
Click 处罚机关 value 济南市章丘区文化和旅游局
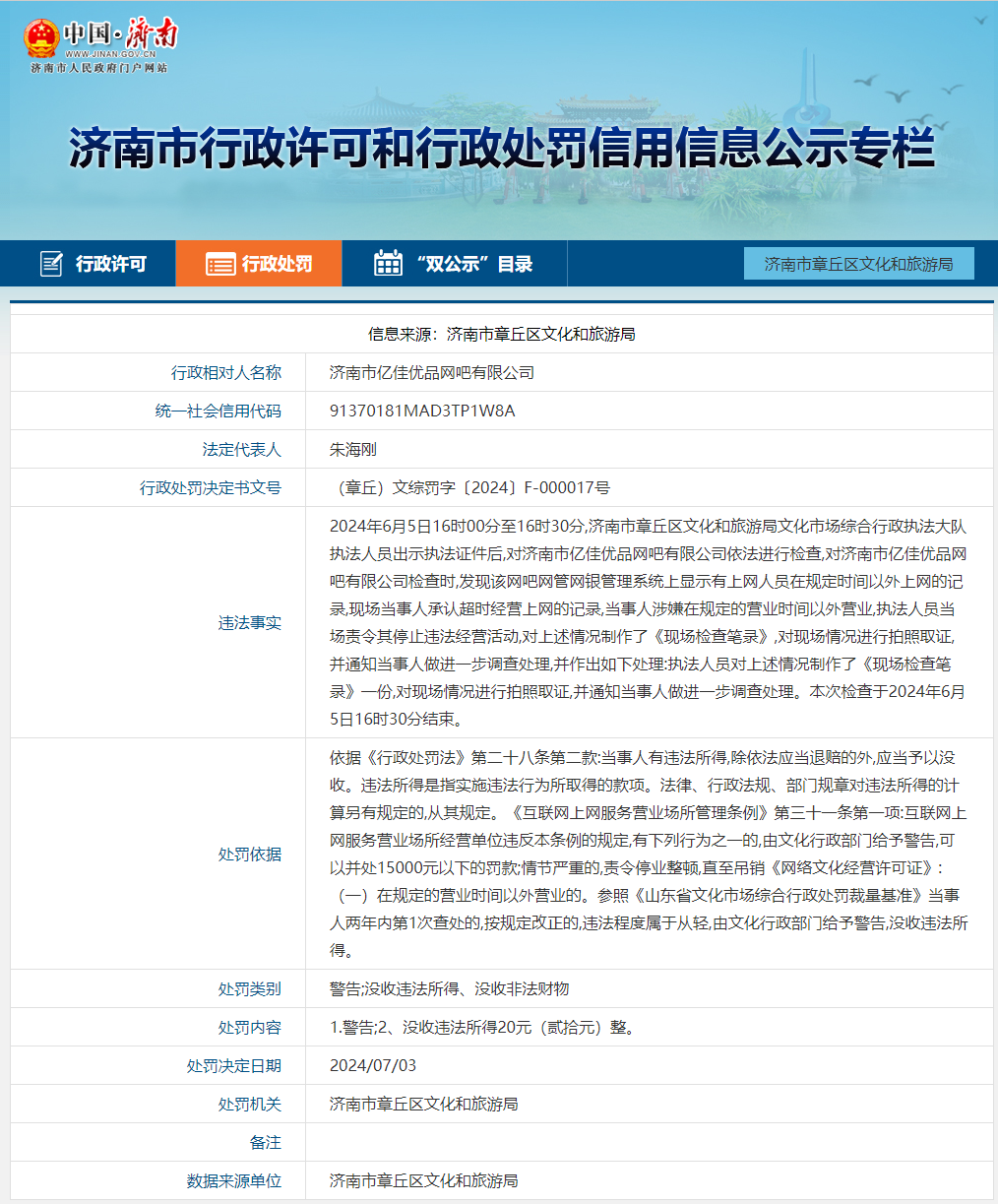pyautogui.click(x=424, y=1105)
